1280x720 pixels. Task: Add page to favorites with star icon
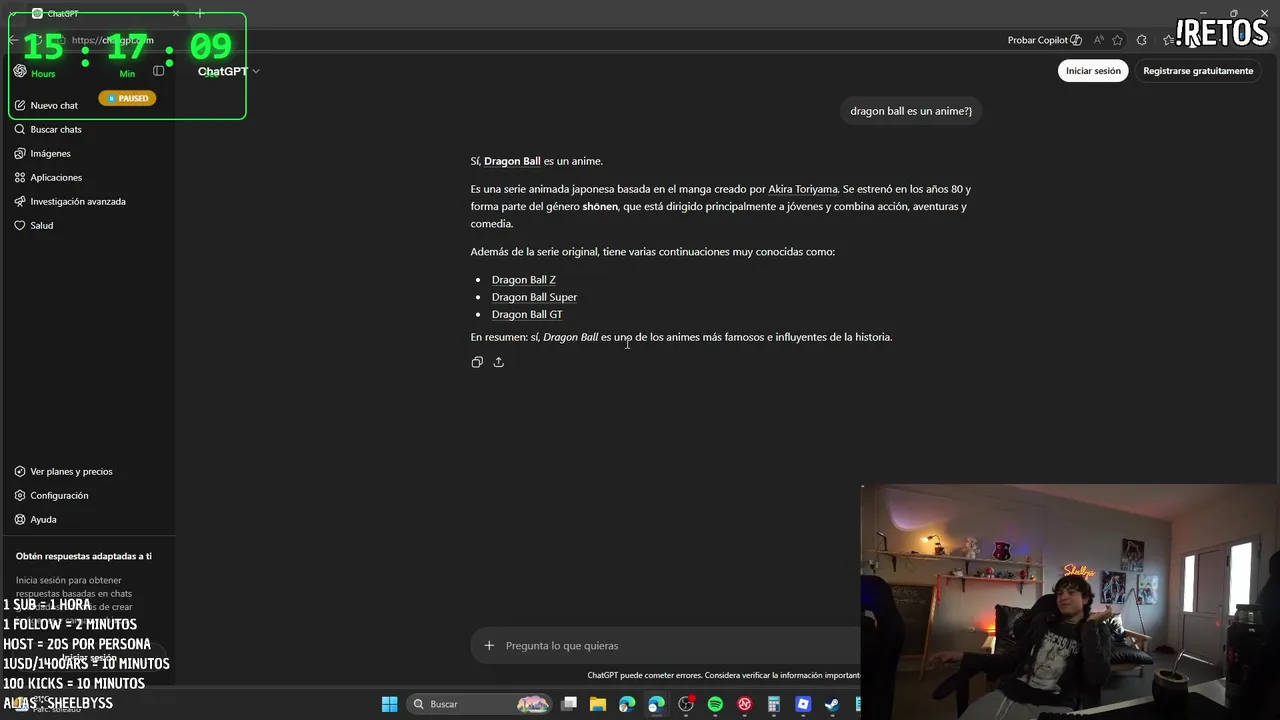(1118, 40)
